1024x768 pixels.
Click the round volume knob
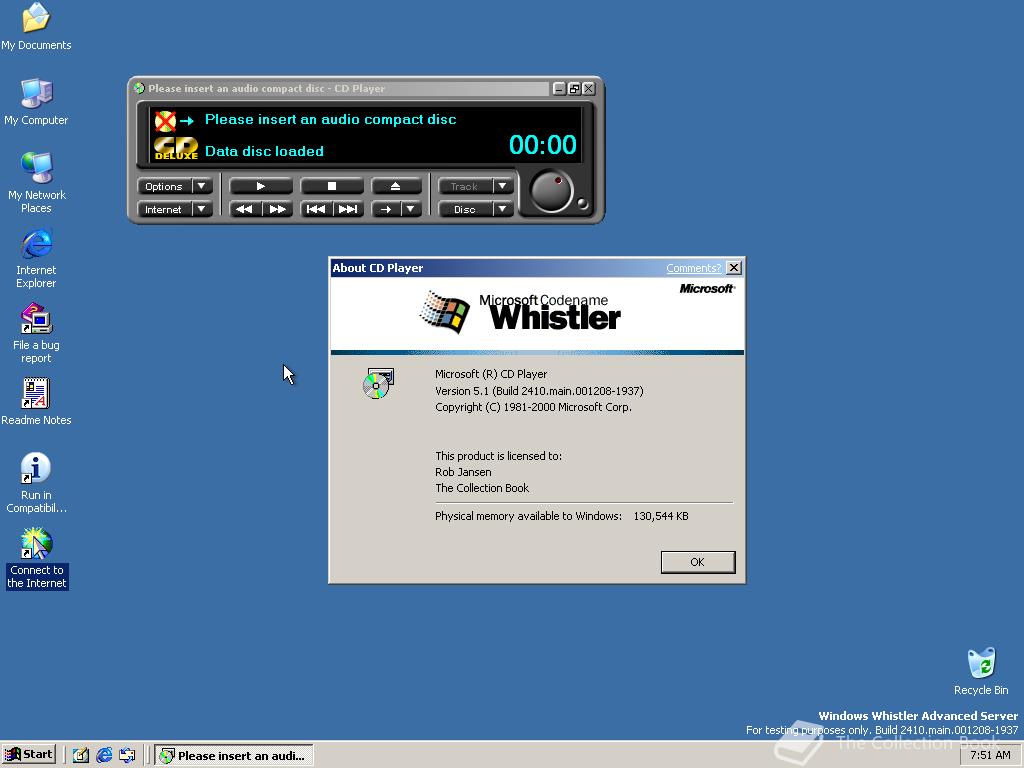[551, 191]
